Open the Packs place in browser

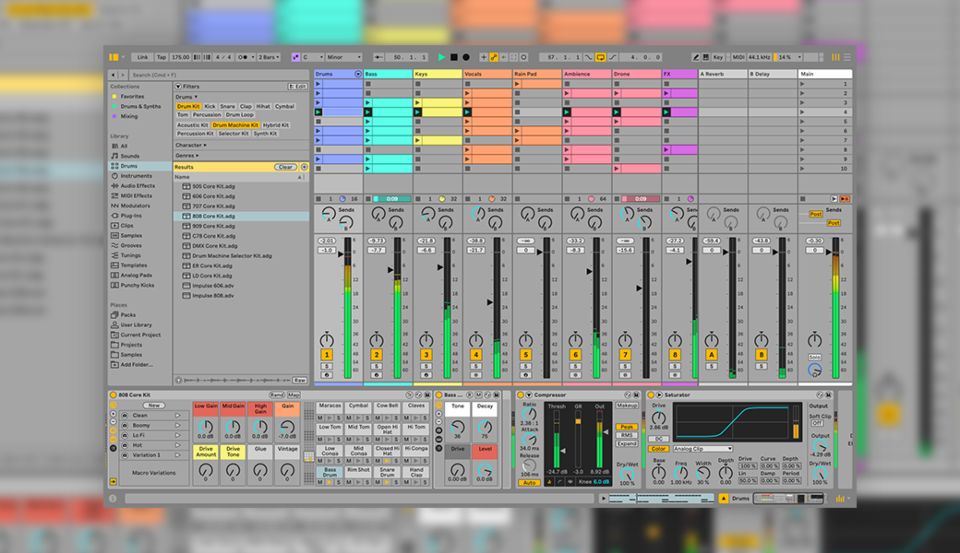click(127, 314)
